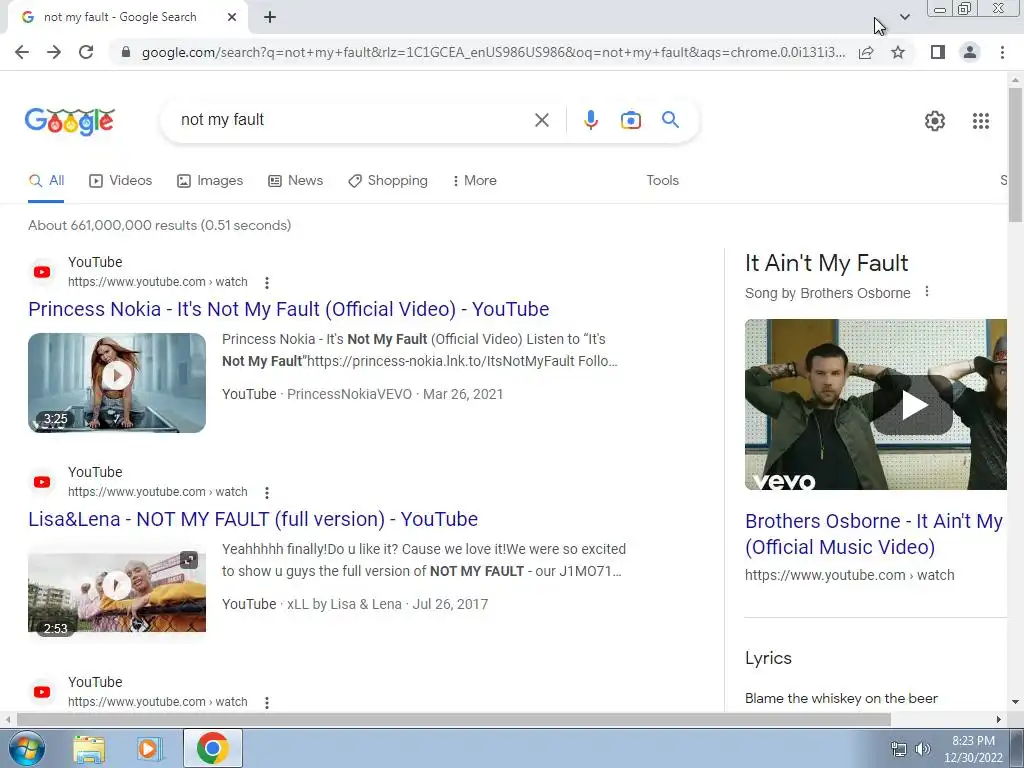Click the horizontal scrollbar right arrow
Viewport: 1024px width, 768px height.
[x=999, y=719]
